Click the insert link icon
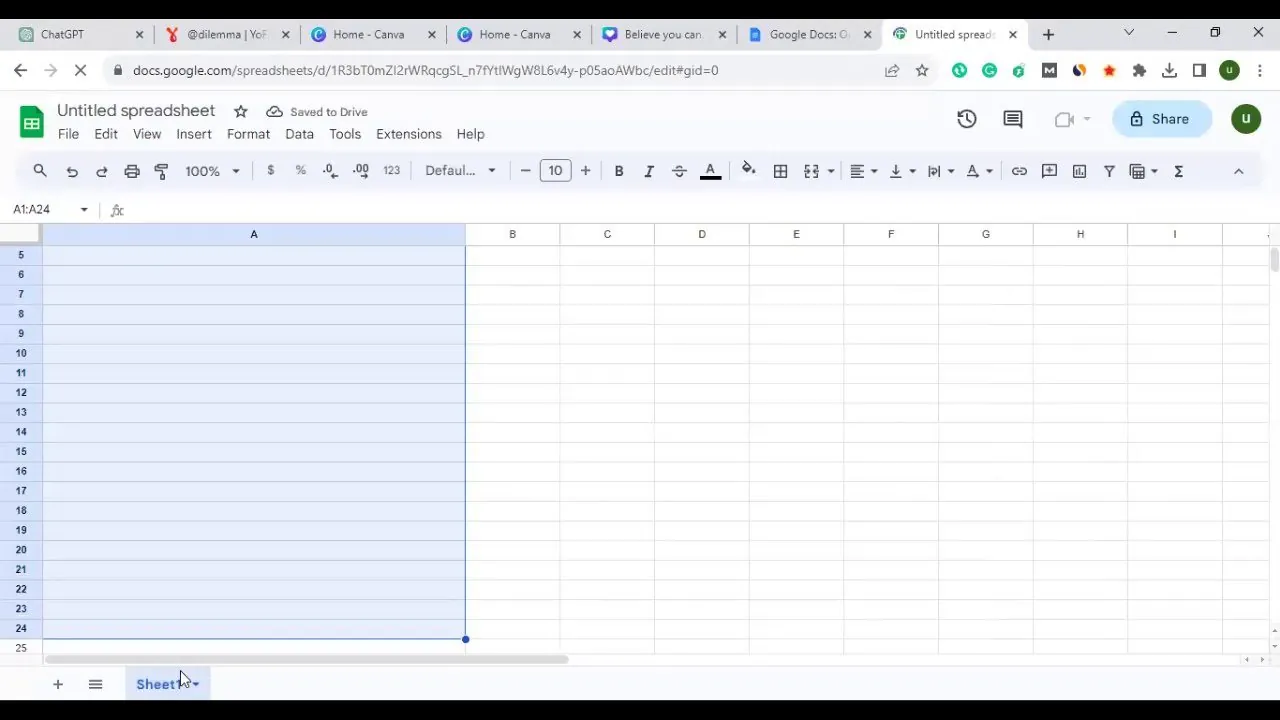 click(1019, 171)
